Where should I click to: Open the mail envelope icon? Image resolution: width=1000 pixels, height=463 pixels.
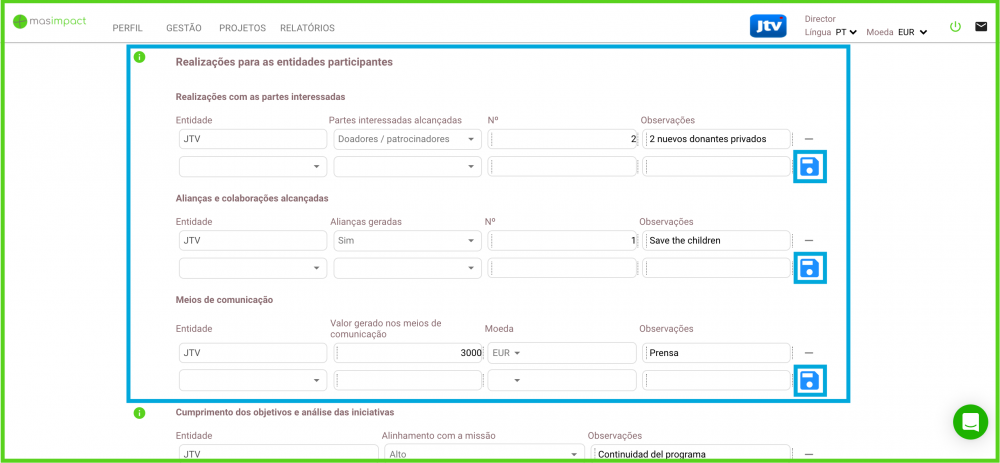tap(980, 27)
